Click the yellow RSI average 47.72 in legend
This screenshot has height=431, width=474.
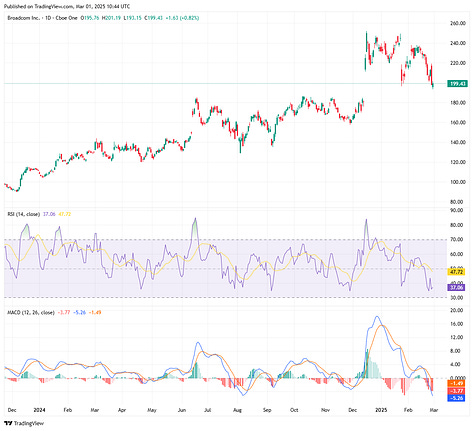pyautogui.click(x=65, y=214)
